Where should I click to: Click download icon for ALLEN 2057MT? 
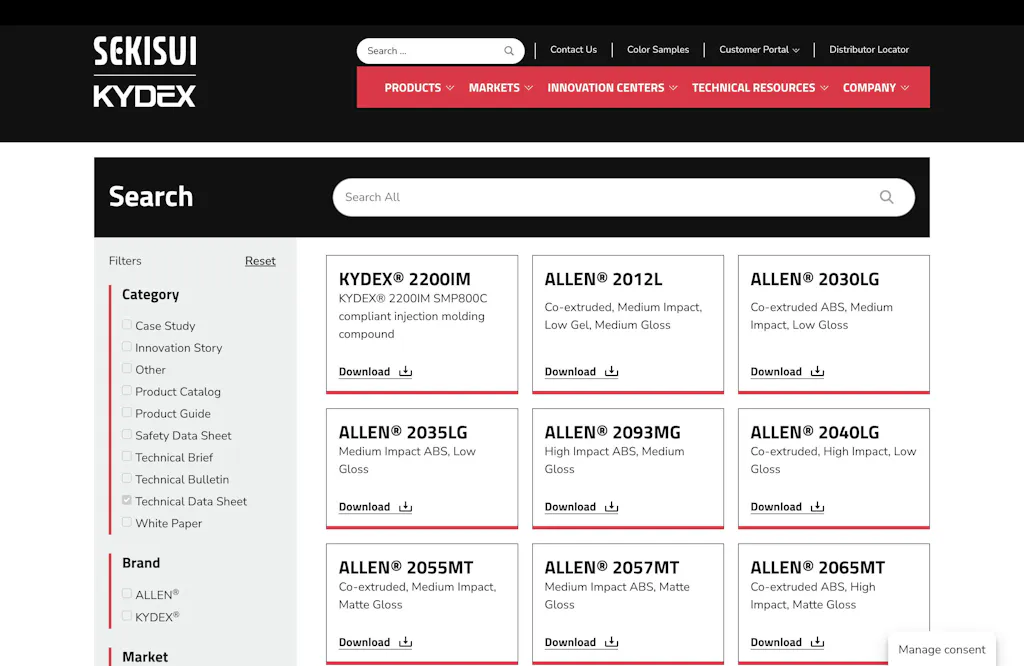pos(611,642)
